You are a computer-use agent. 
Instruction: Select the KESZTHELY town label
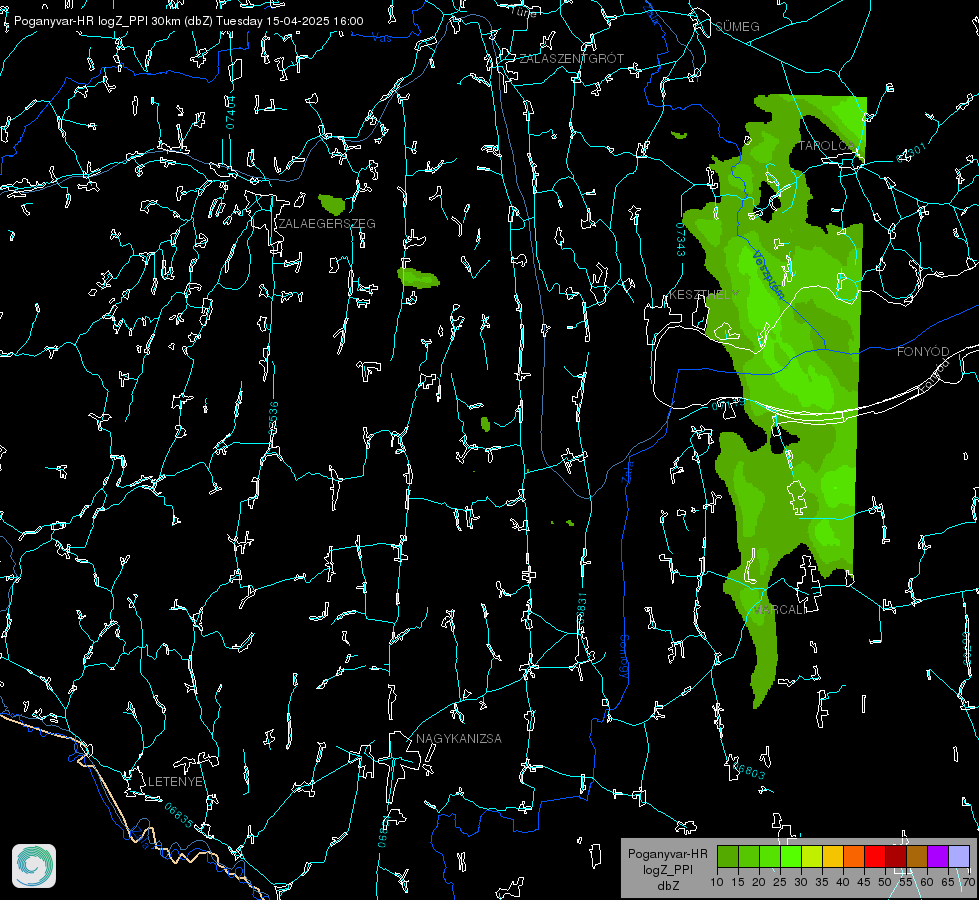pos(704,294)
